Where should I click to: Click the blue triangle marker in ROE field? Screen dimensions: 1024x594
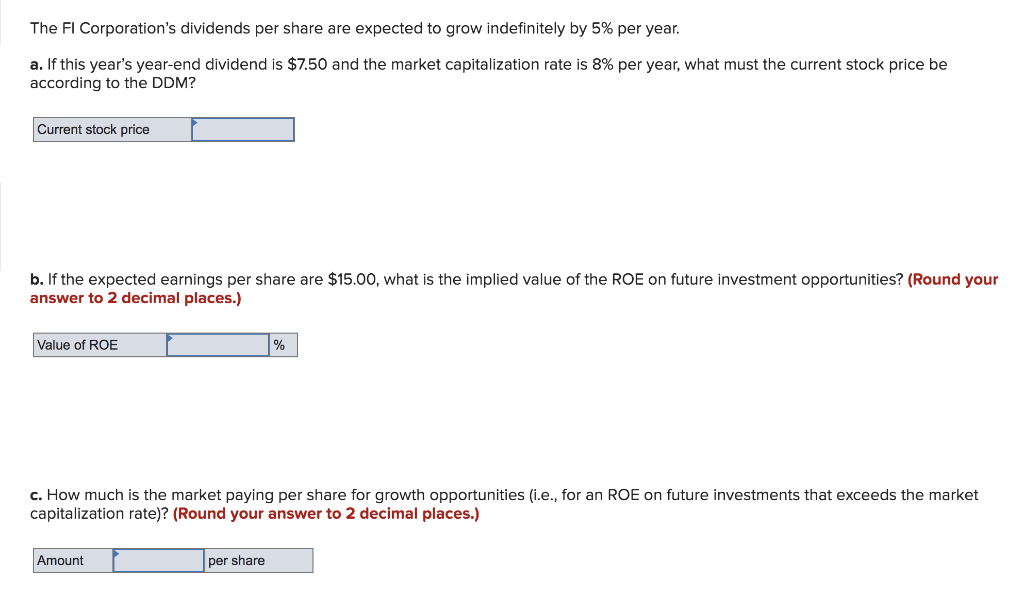coord(170,337)
